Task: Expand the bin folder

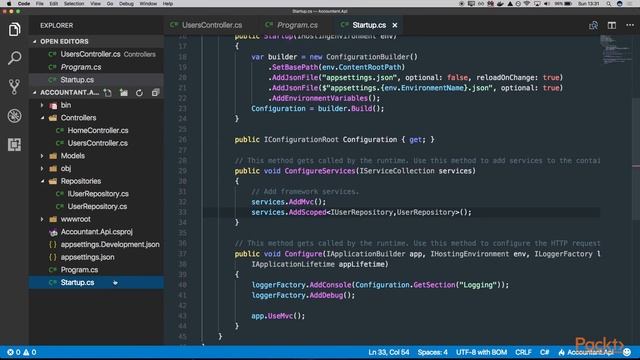Action: click(x=42, y=105)
